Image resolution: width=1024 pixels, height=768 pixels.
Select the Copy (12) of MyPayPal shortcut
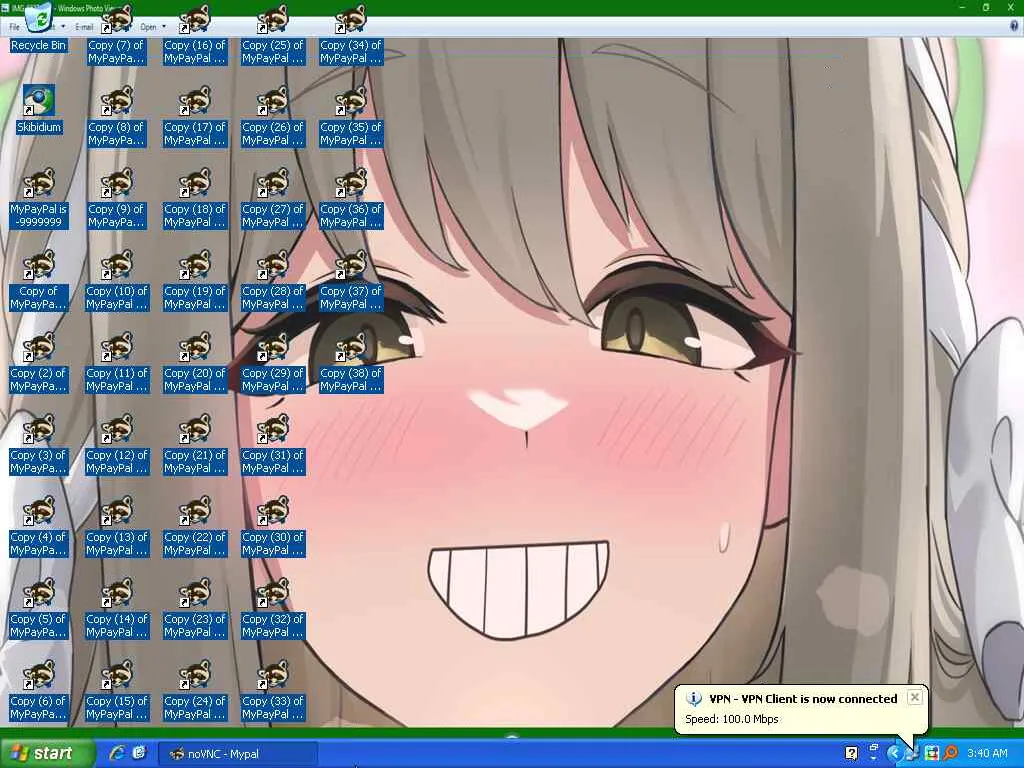point(117,444)
